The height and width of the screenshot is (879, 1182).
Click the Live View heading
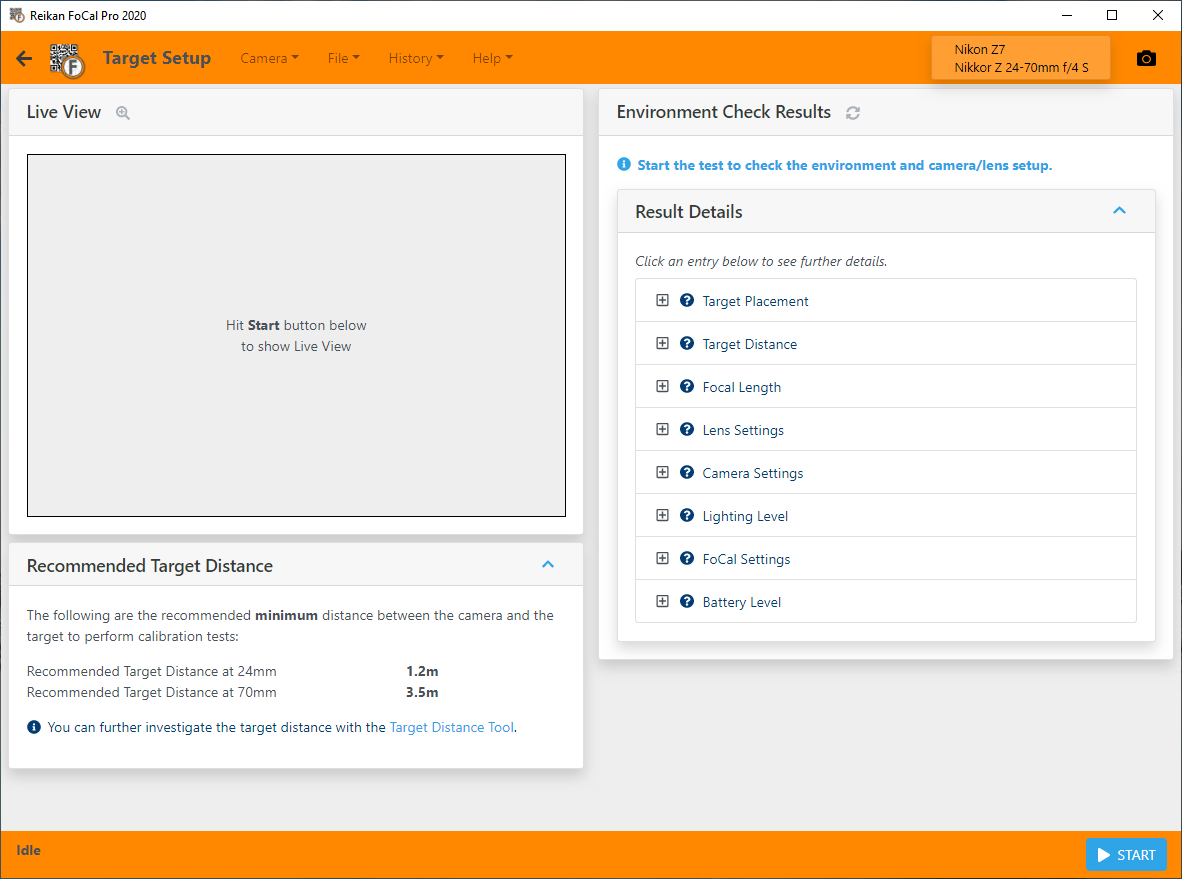[63, 112]
